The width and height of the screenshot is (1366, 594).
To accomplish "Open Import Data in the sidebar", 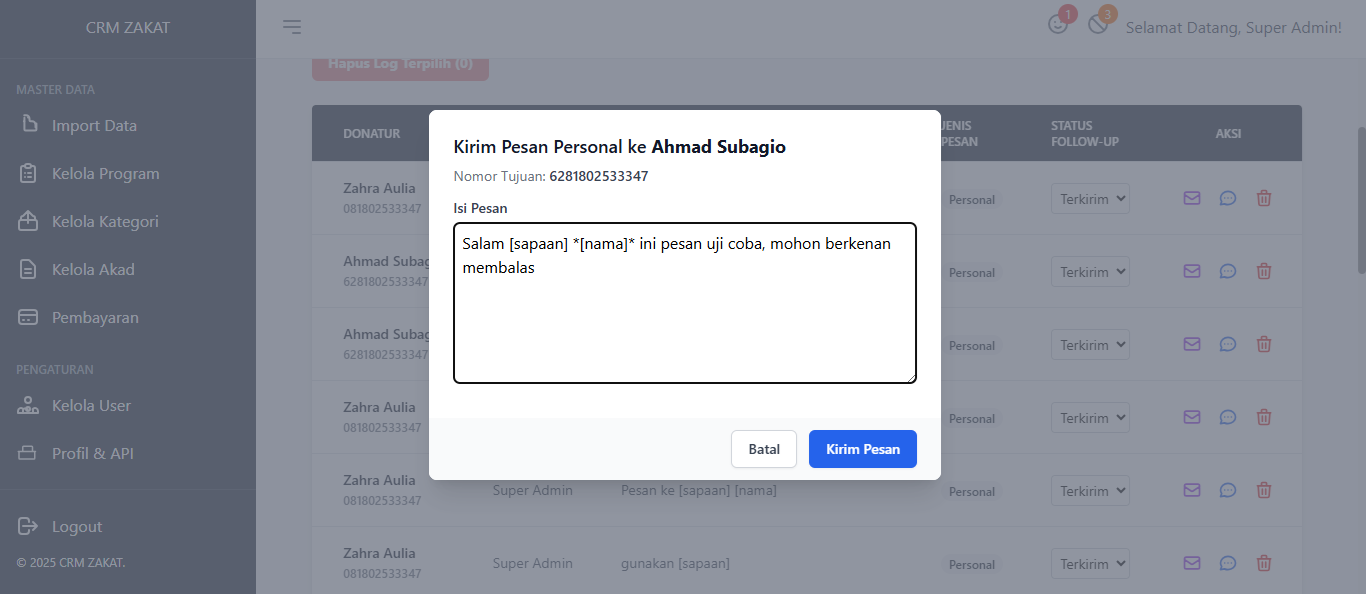I will (x=94, y=125).
